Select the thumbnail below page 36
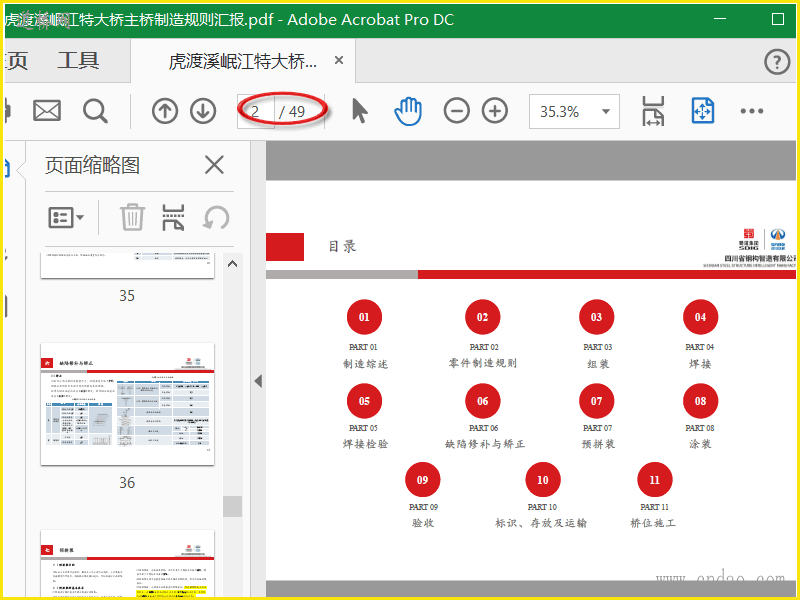The width and height of the screenshot is (800, 600). pos(128,564)
